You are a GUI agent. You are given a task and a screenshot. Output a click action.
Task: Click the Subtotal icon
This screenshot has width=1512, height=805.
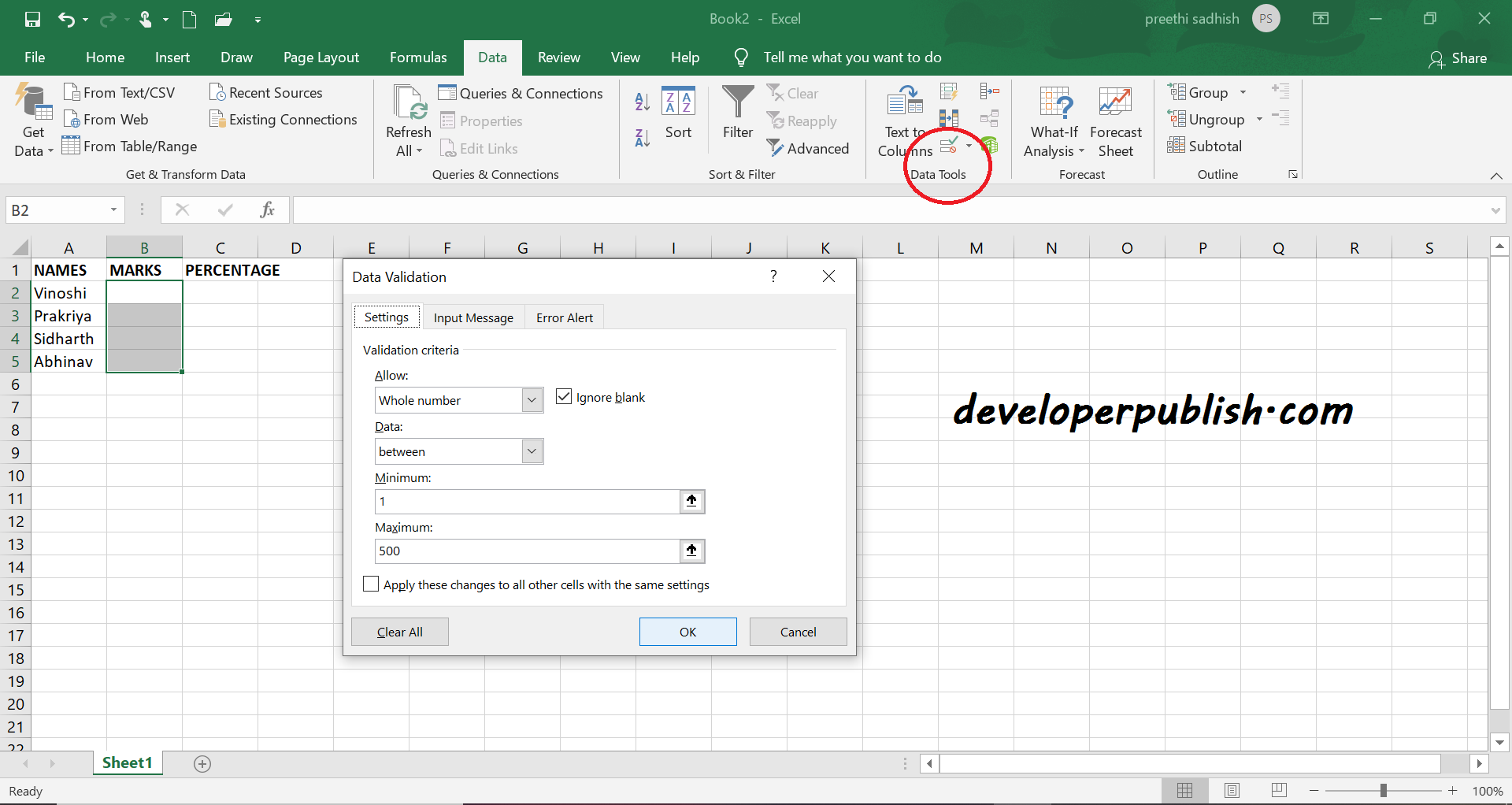(x=1206, y=146)
